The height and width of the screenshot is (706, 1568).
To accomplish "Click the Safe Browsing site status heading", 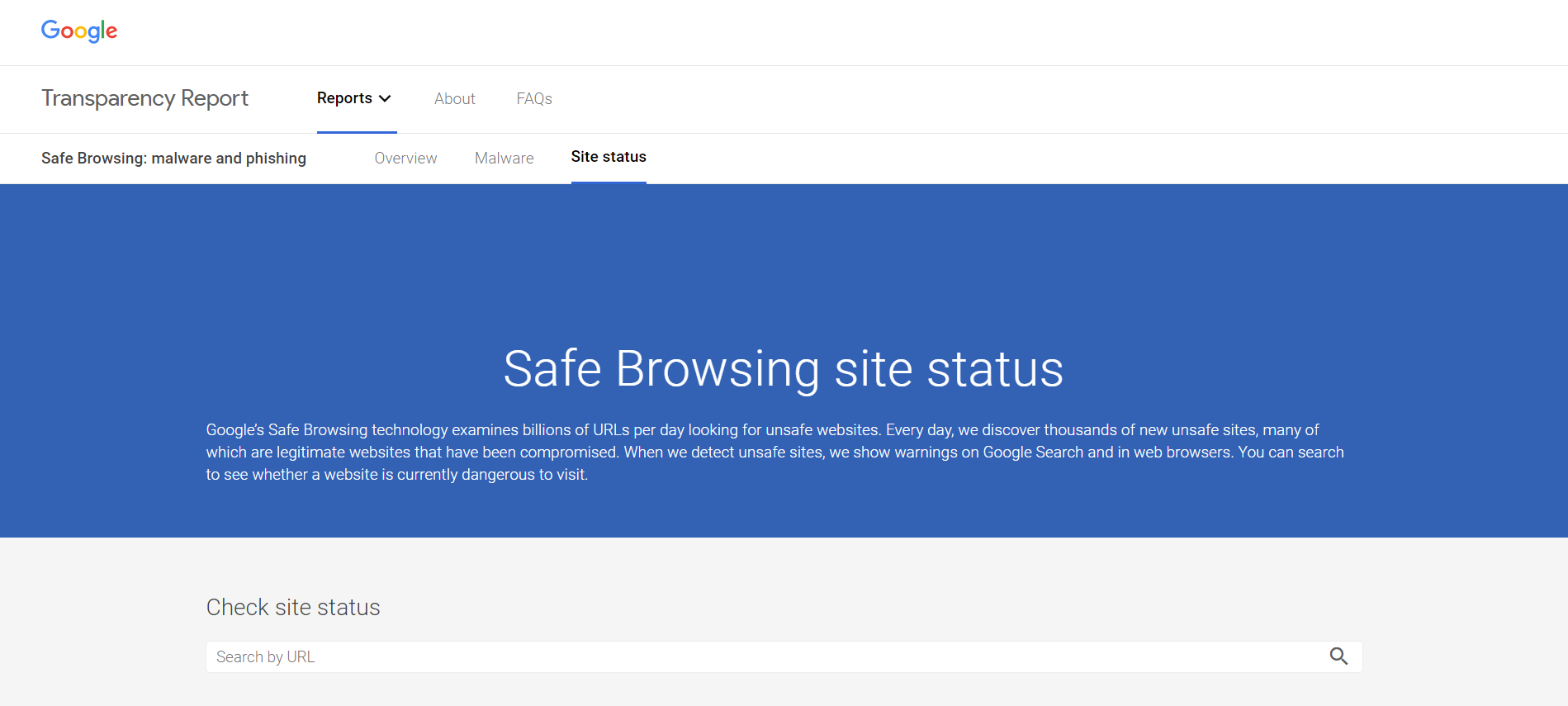I will click(783, 369).
